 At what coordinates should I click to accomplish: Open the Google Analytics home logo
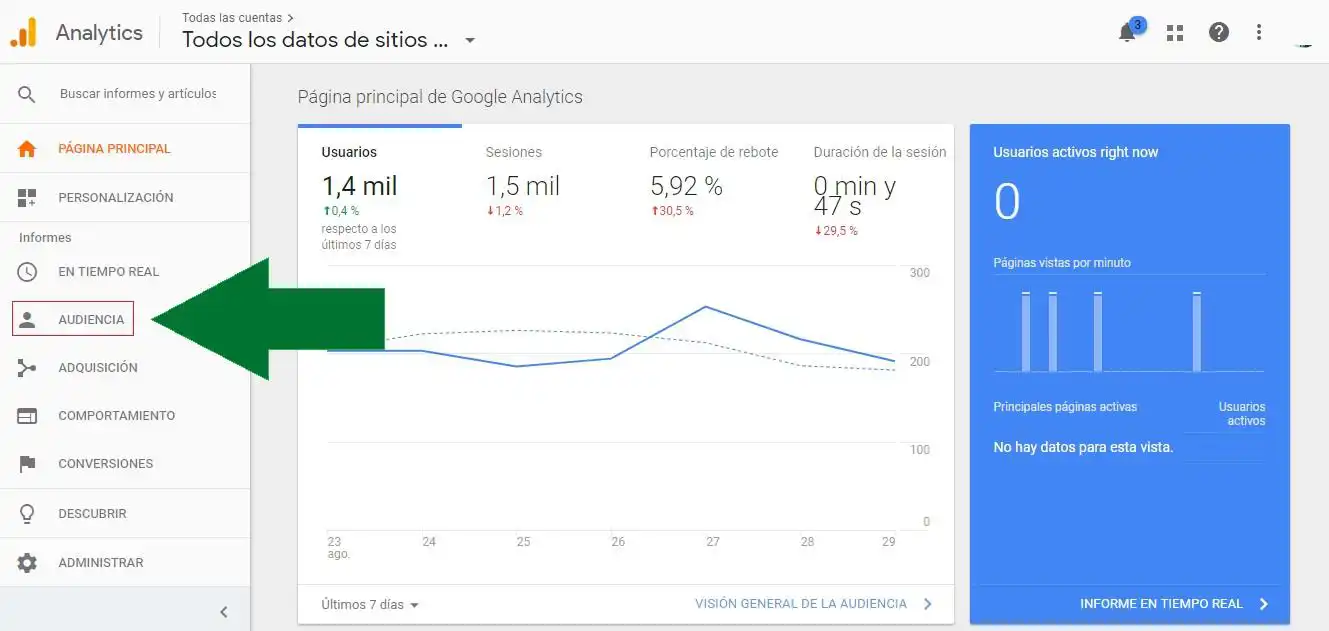(22, 31)
